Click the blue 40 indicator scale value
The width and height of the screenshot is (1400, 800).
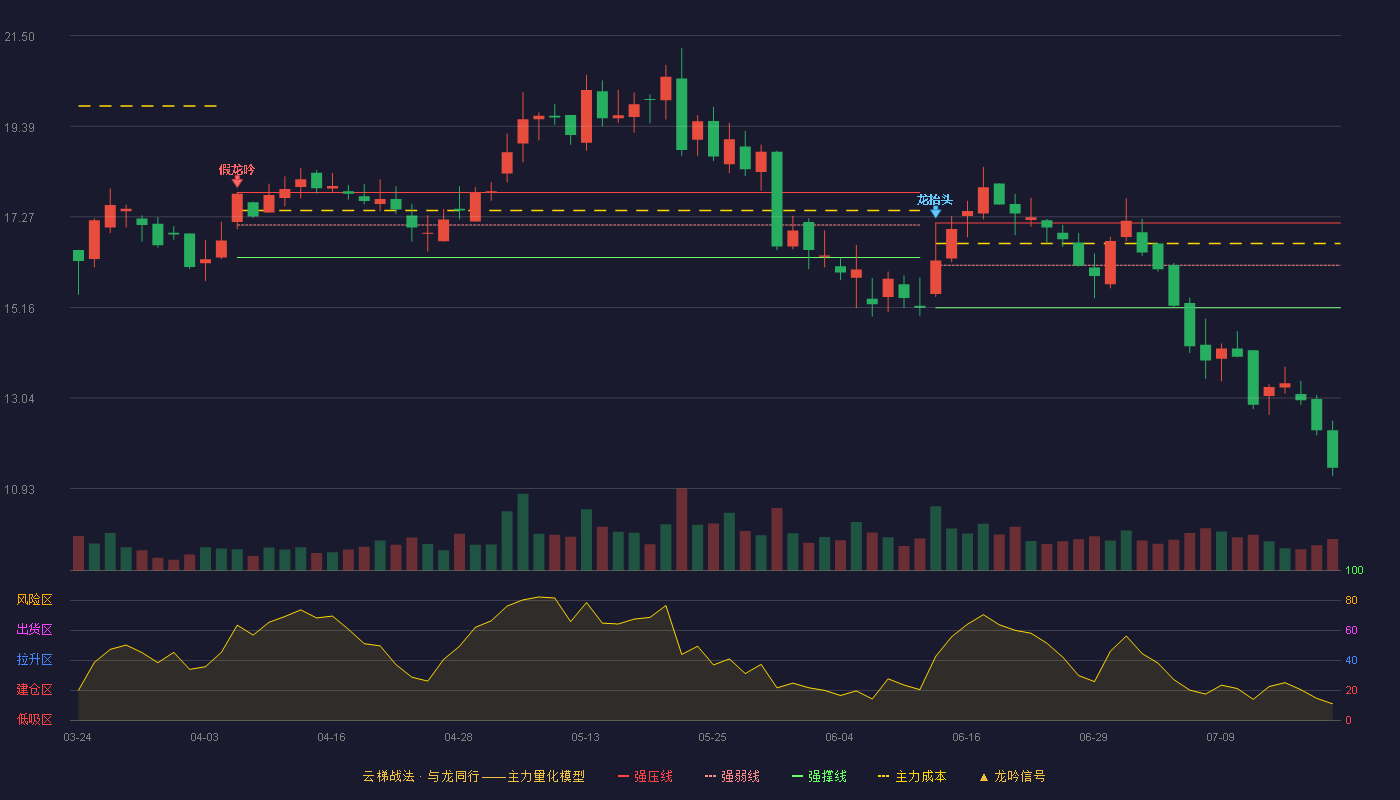(x=1351, y=661)
